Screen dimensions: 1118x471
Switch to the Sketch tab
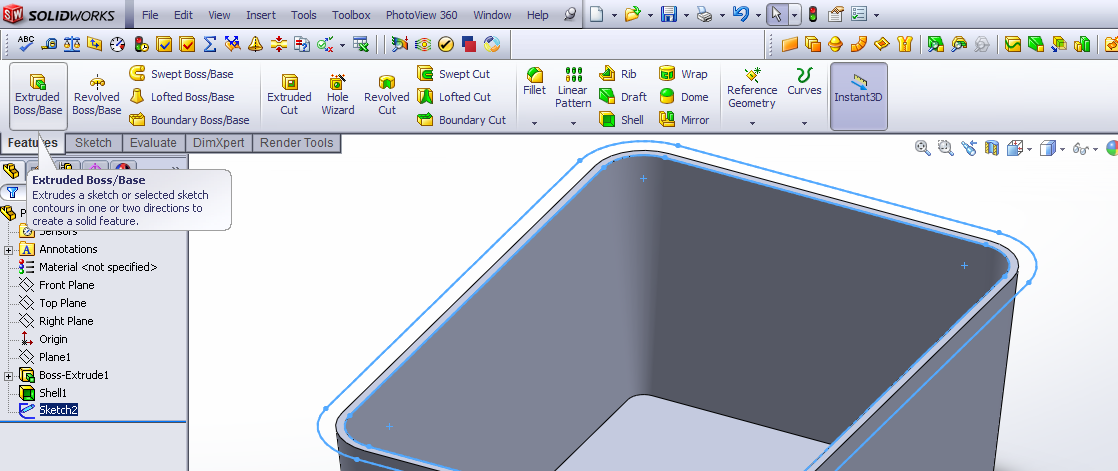[93, 143]
